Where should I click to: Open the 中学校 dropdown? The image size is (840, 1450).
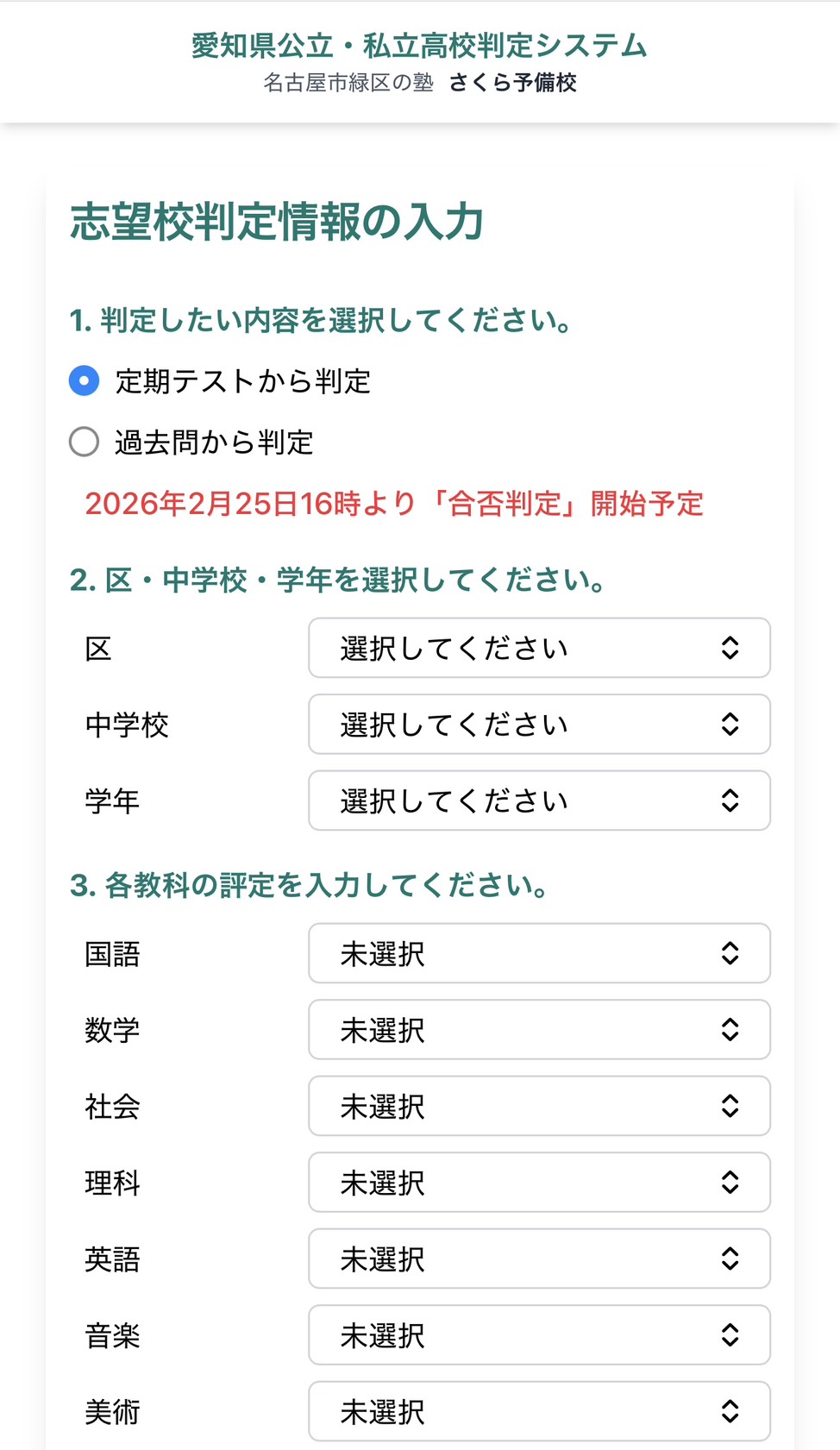(538, 725)
